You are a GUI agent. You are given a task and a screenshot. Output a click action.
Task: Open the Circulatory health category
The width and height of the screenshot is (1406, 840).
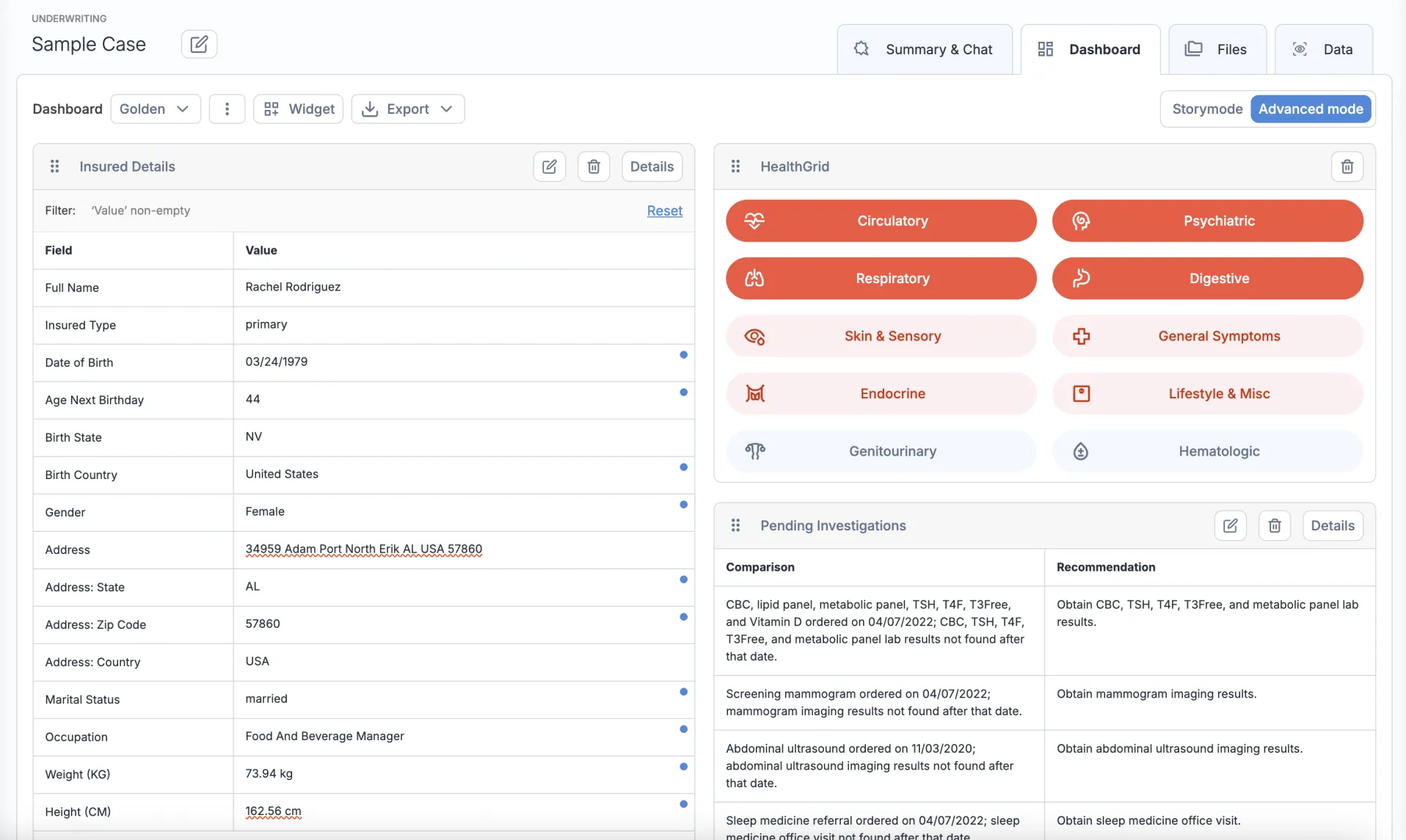[x=881, y=221]
